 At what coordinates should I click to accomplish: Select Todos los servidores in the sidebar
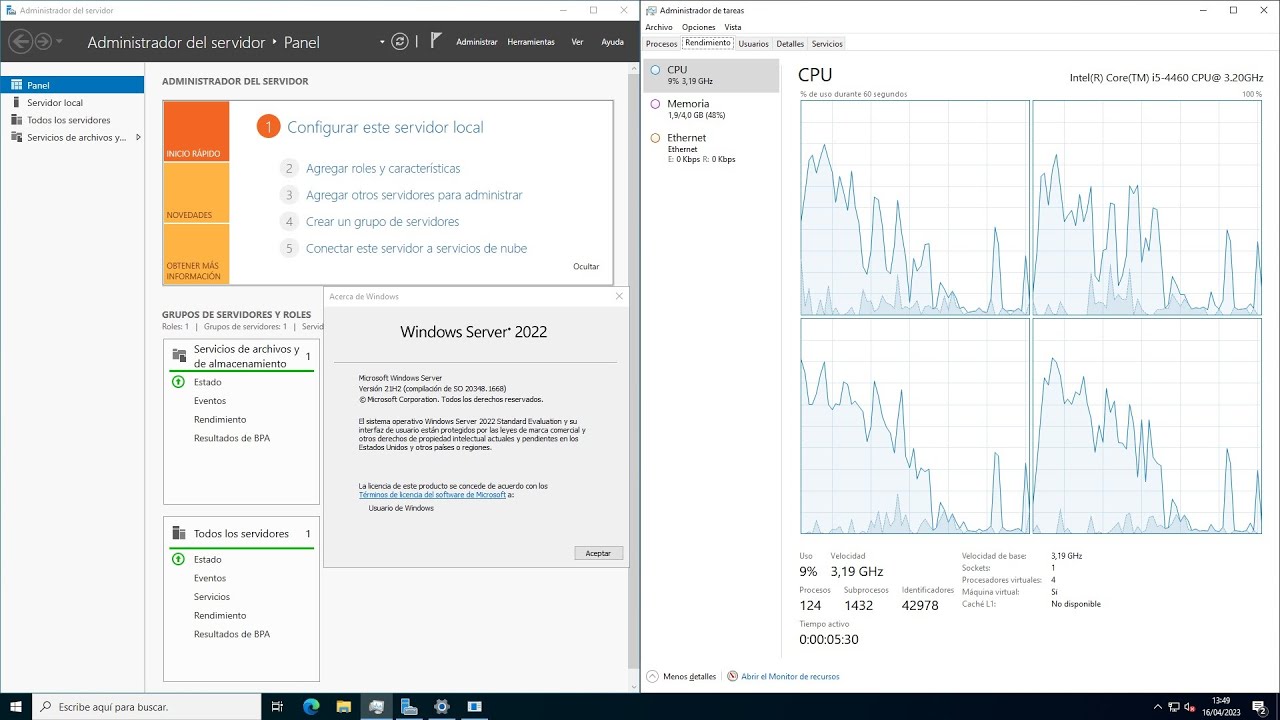72,120
